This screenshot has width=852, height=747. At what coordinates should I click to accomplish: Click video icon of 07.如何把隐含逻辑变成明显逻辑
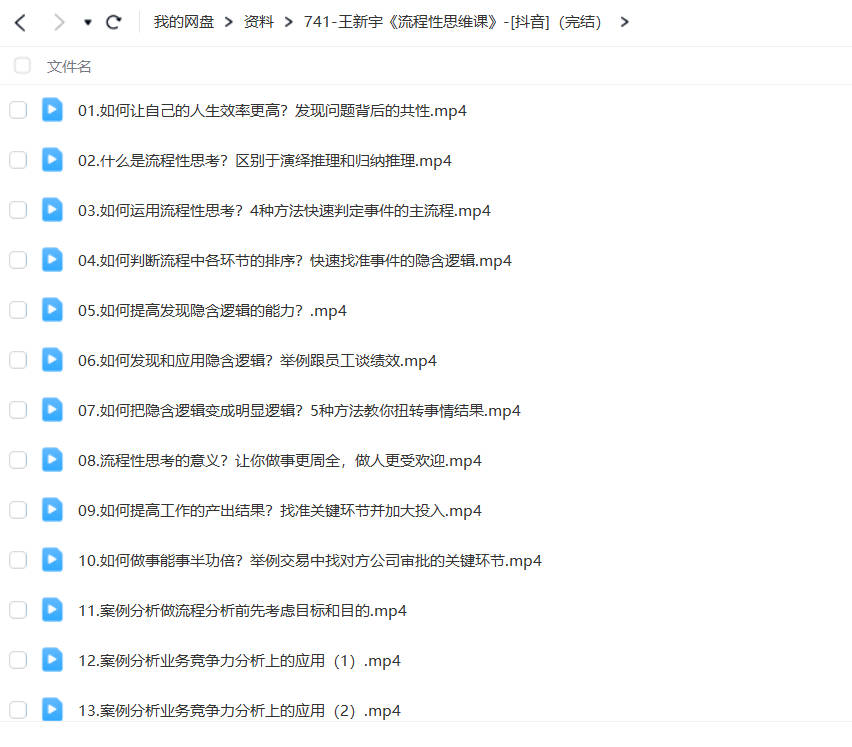coord(52,410)
